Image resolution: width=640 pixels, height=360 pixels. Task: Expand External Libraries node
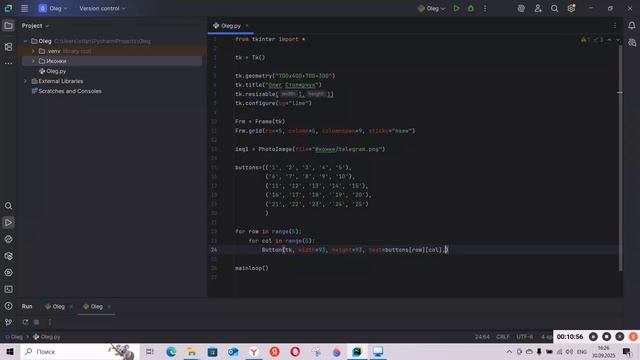coord(25,81)
